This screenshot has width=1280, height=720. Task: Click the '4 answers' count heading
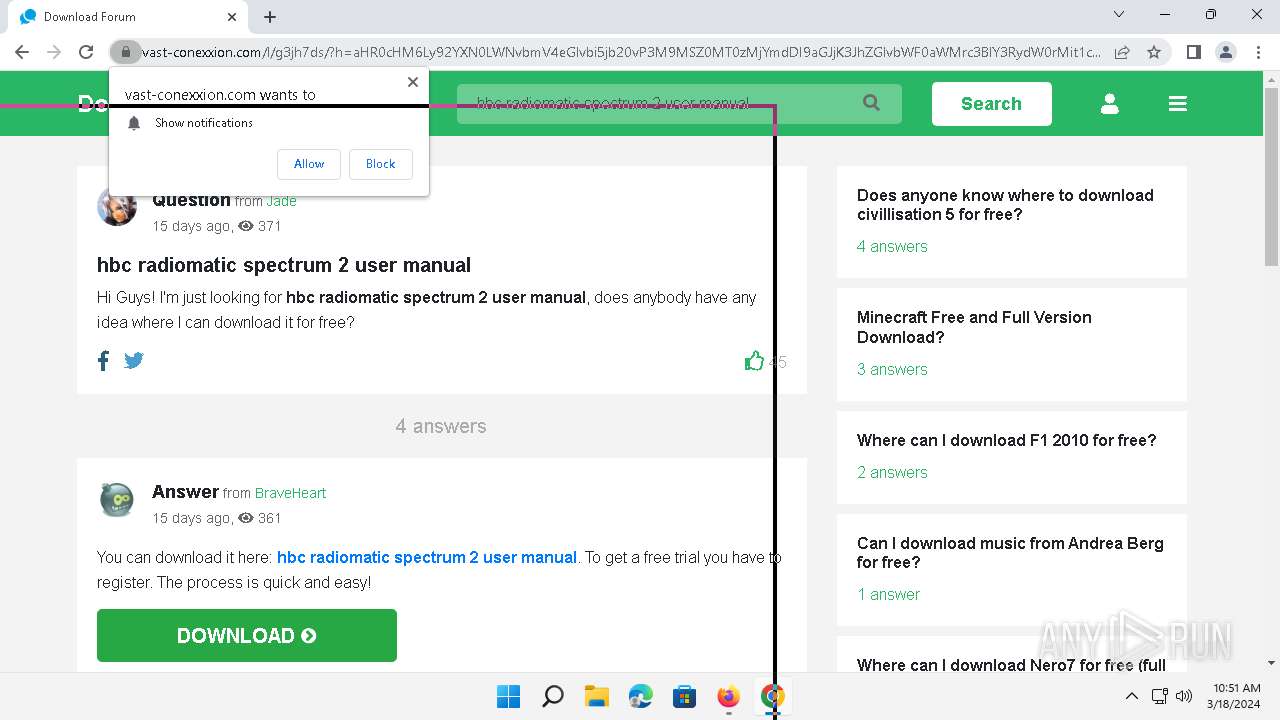[441, 426]
